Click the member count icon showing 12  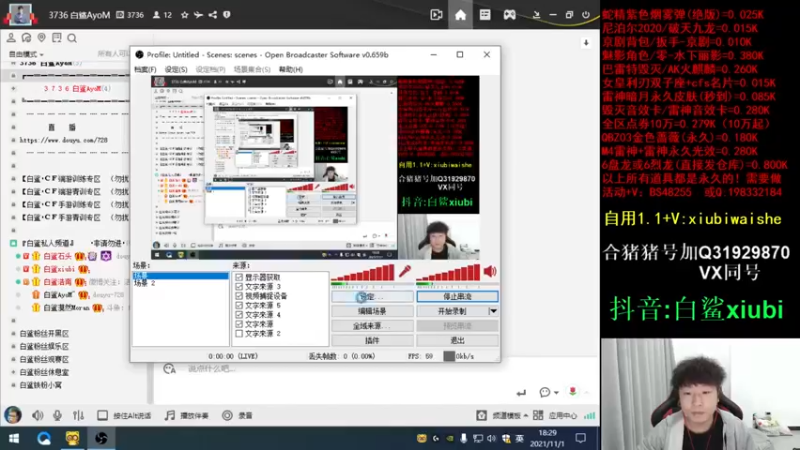(156, 15)
